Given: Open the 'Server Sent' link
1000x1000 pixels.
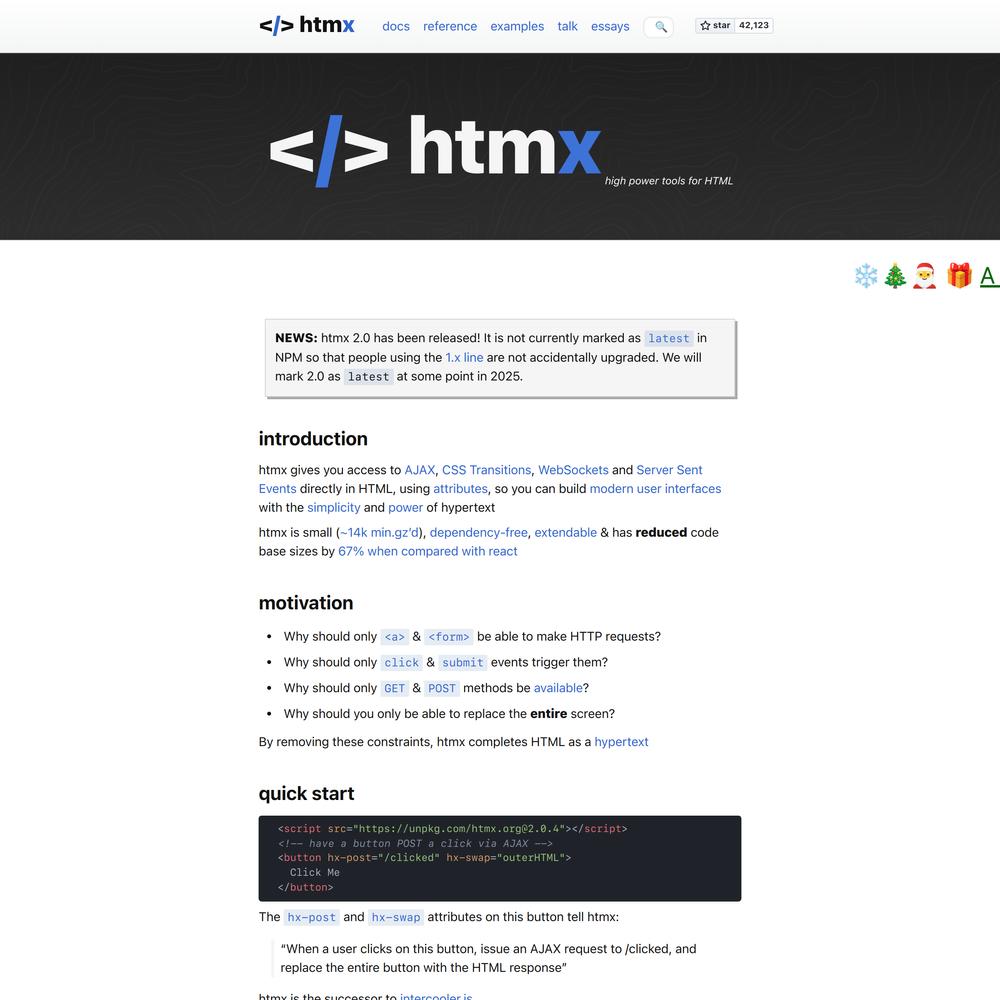Looking at the screenshot, I should (x=669, y=470).
